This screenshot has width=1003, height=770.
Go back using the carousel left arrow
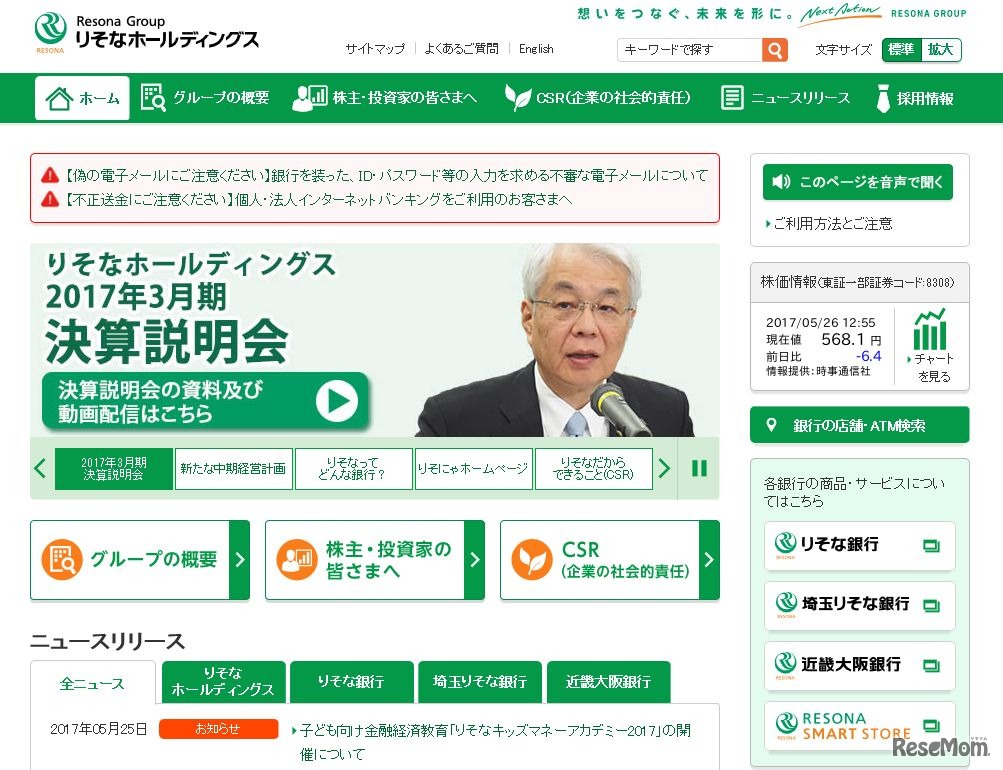pos(40,467)
